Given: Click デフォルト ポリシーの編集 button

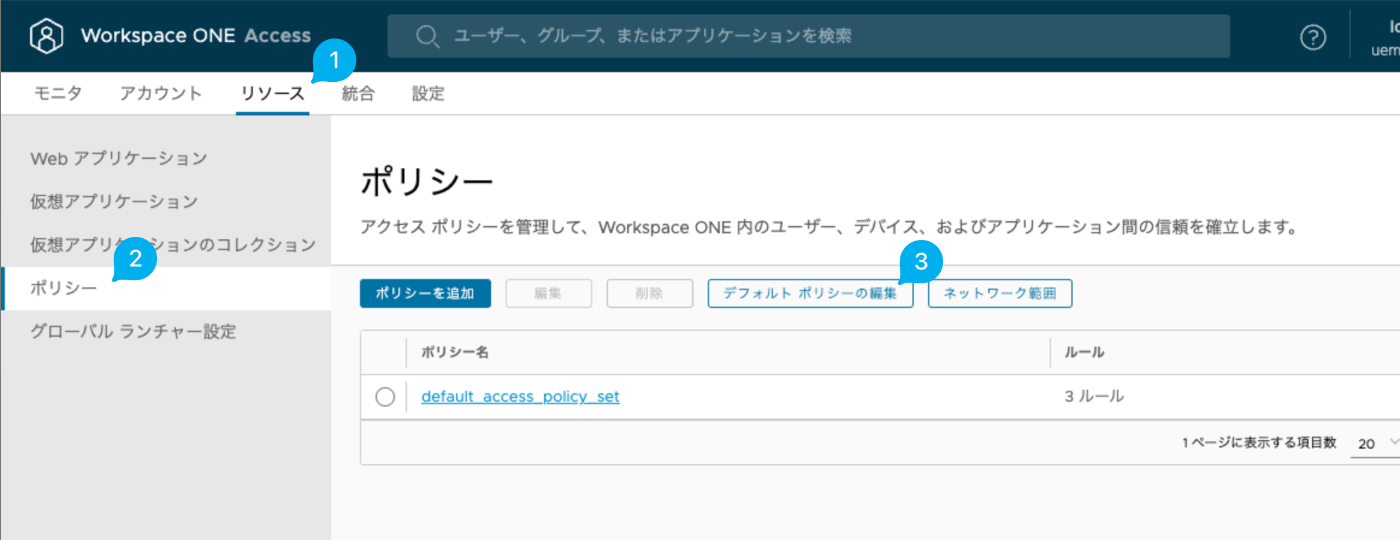Looking at the screenshot, I should 811,293.
